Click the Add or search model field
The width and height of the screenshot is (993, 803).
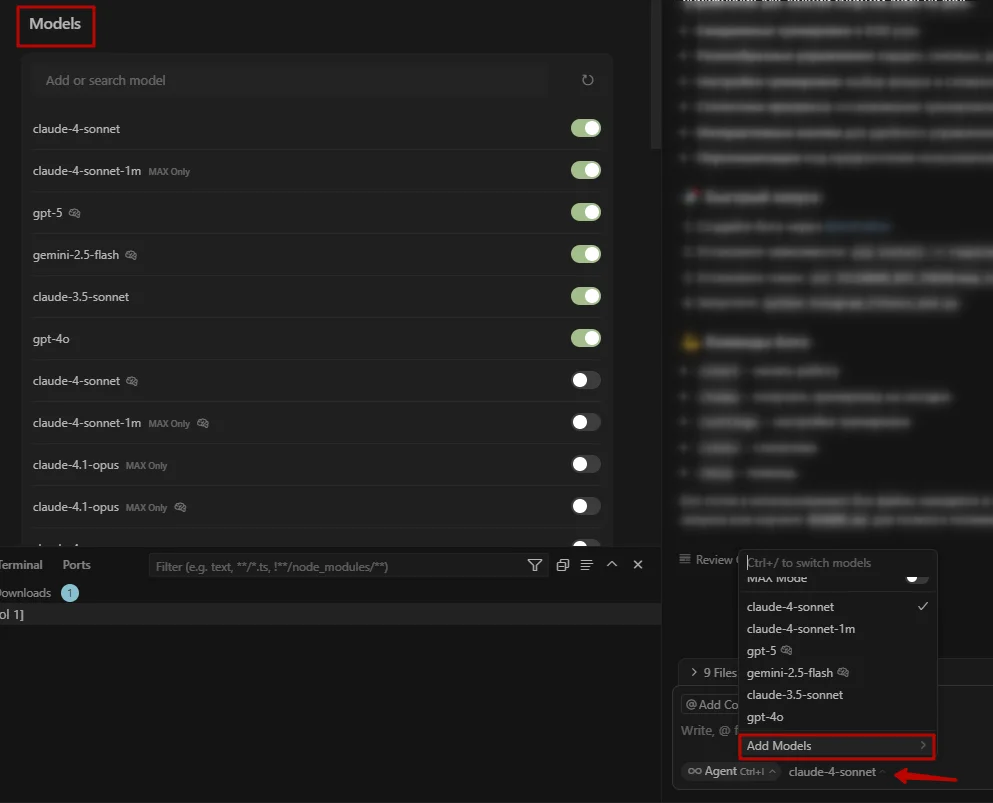click(x=290, y=80)
